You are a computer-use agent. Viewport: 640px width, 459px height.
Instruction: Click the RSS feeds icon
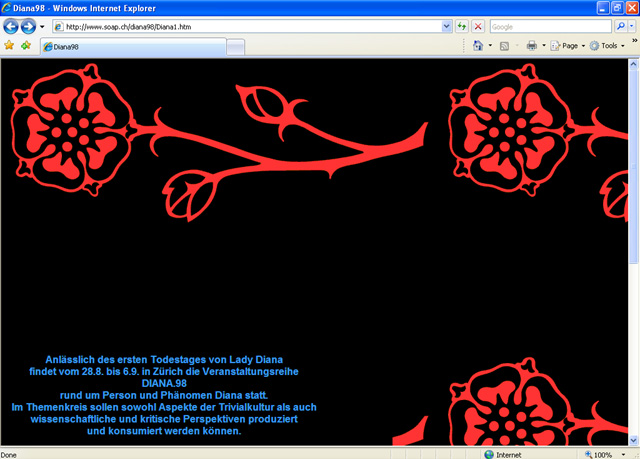504,46
